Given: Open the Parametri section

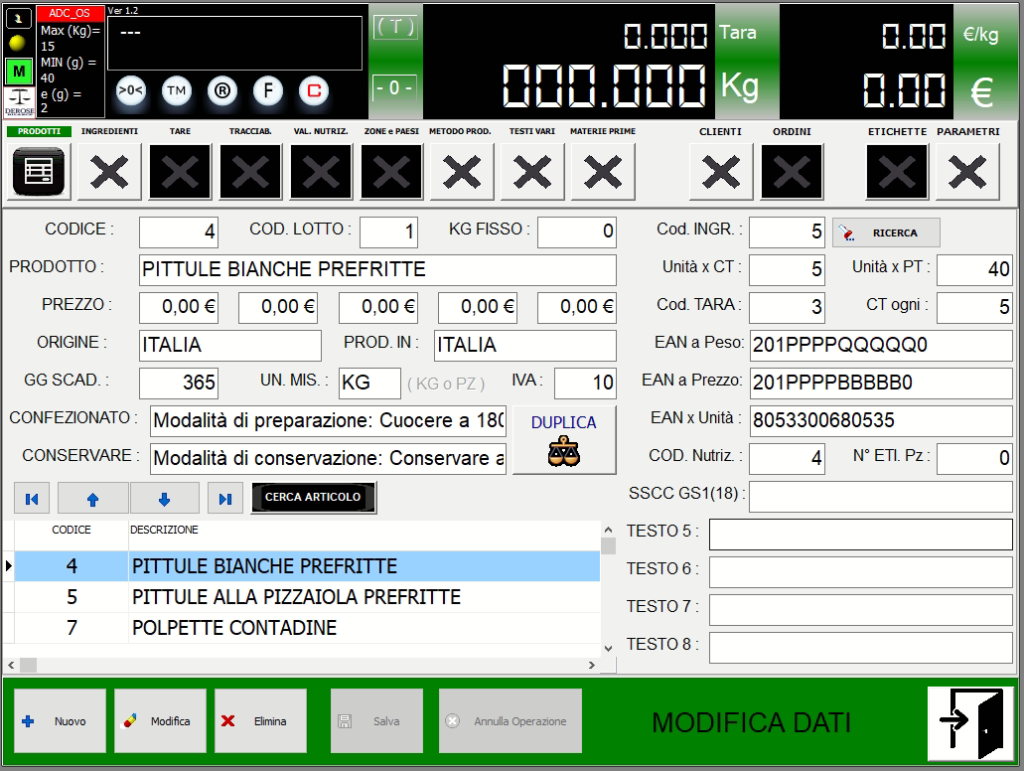Looking at the screenshot, I should pos(967,172).
